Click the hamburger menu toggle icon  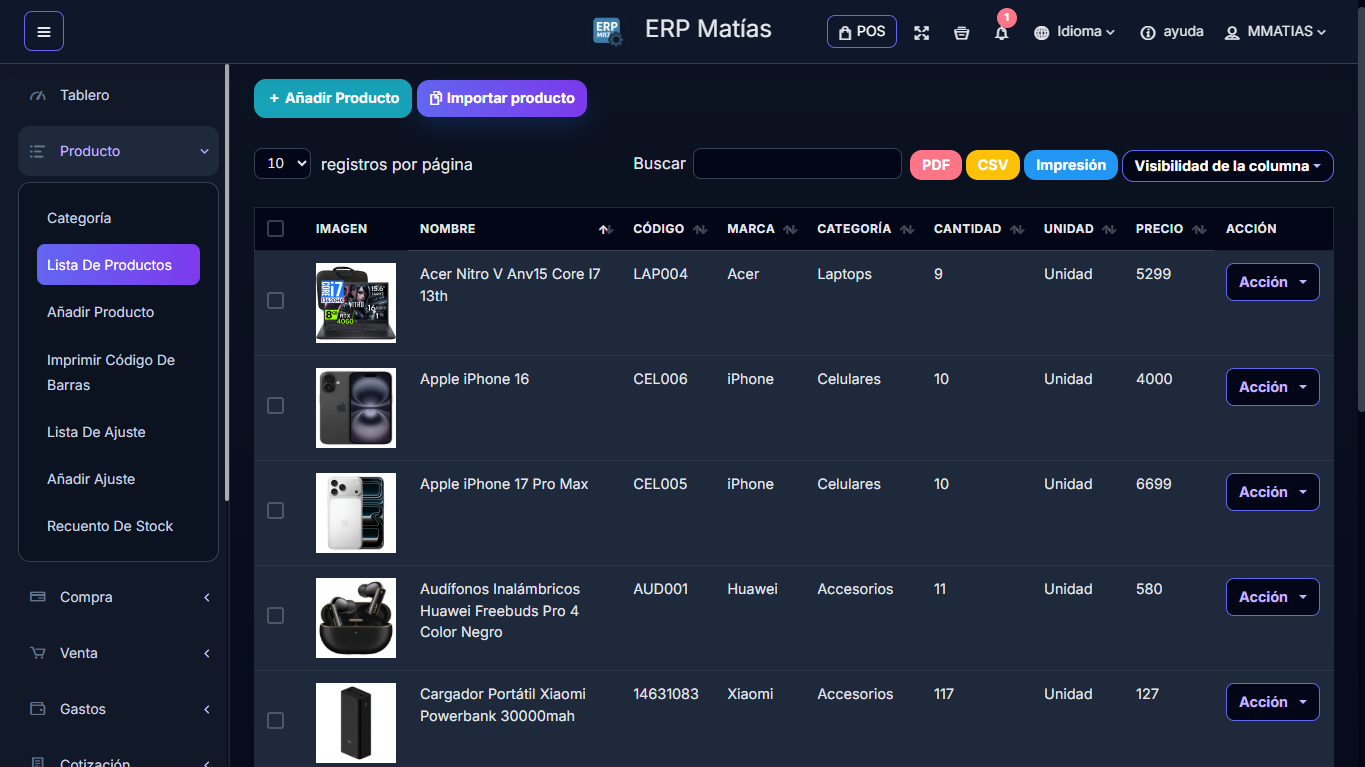[x=44, y=31]
